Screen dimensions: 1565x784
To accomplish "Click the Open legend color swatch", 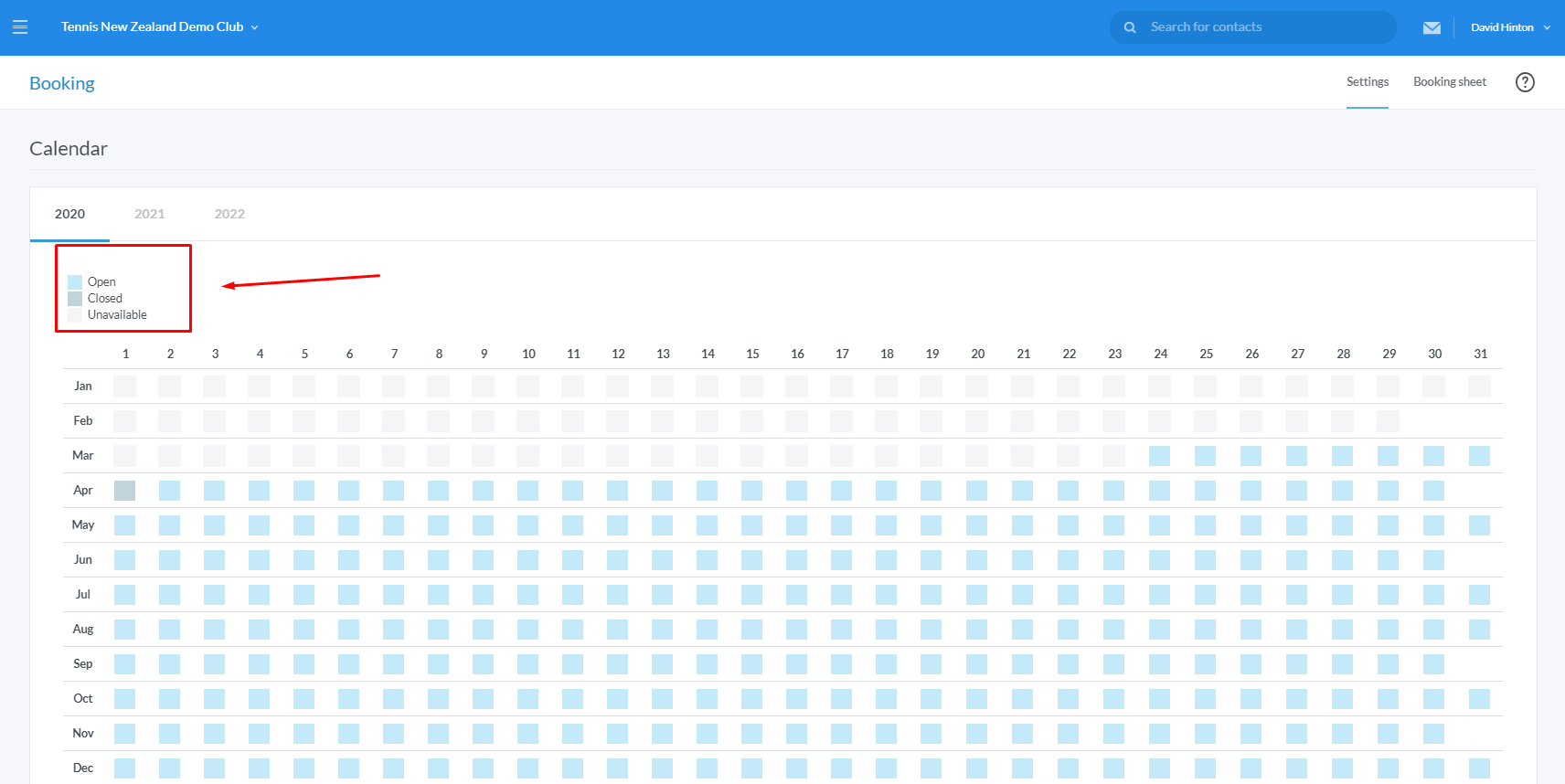I will tap(75, 282).
